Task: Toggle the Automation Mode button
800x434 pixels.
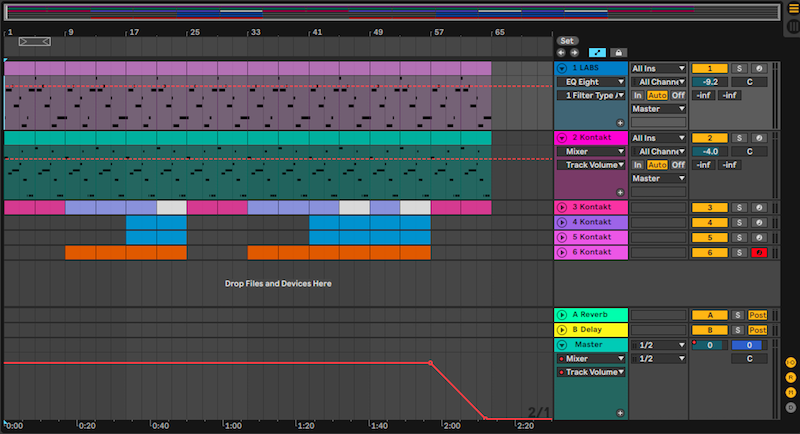Action: 597,53
